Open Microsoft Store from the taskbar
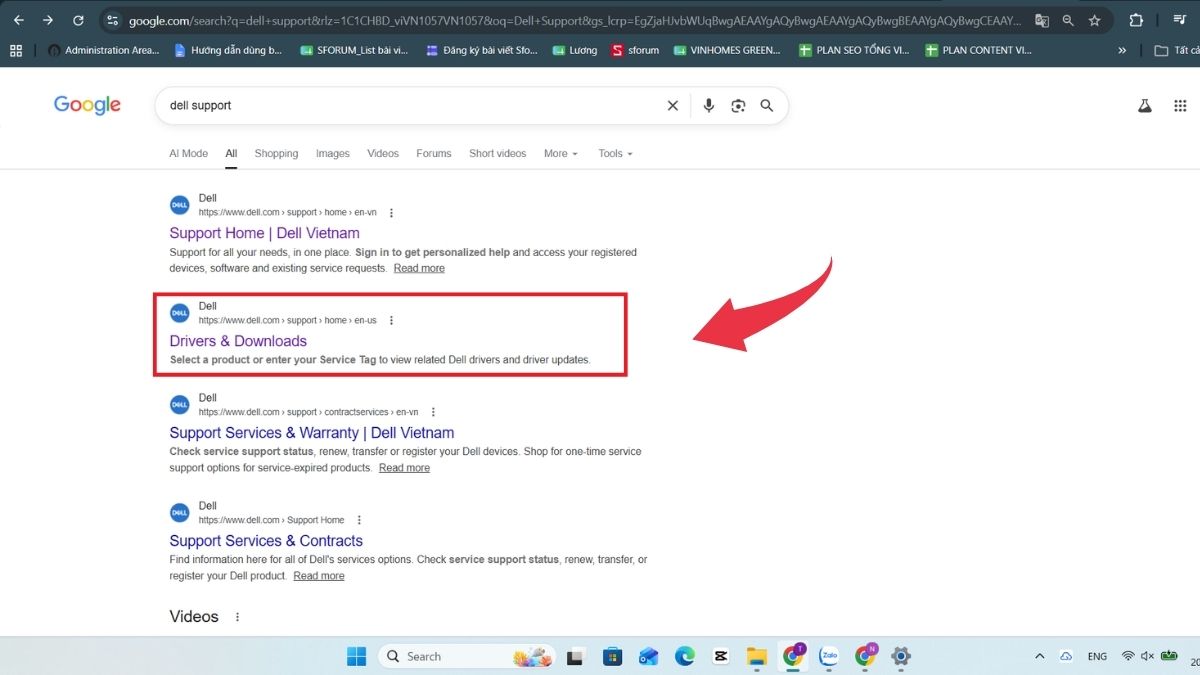This screenshot has width=1200, height=675. [x=612, y=656]
